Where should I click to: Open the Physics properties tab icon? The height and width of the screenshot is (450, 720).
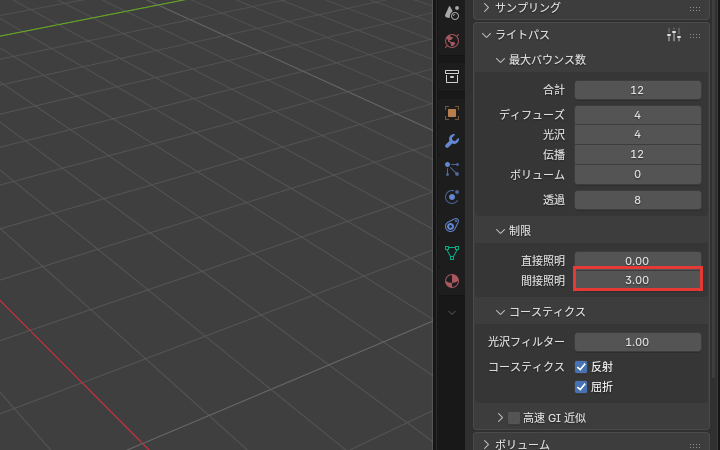[452, 197]
